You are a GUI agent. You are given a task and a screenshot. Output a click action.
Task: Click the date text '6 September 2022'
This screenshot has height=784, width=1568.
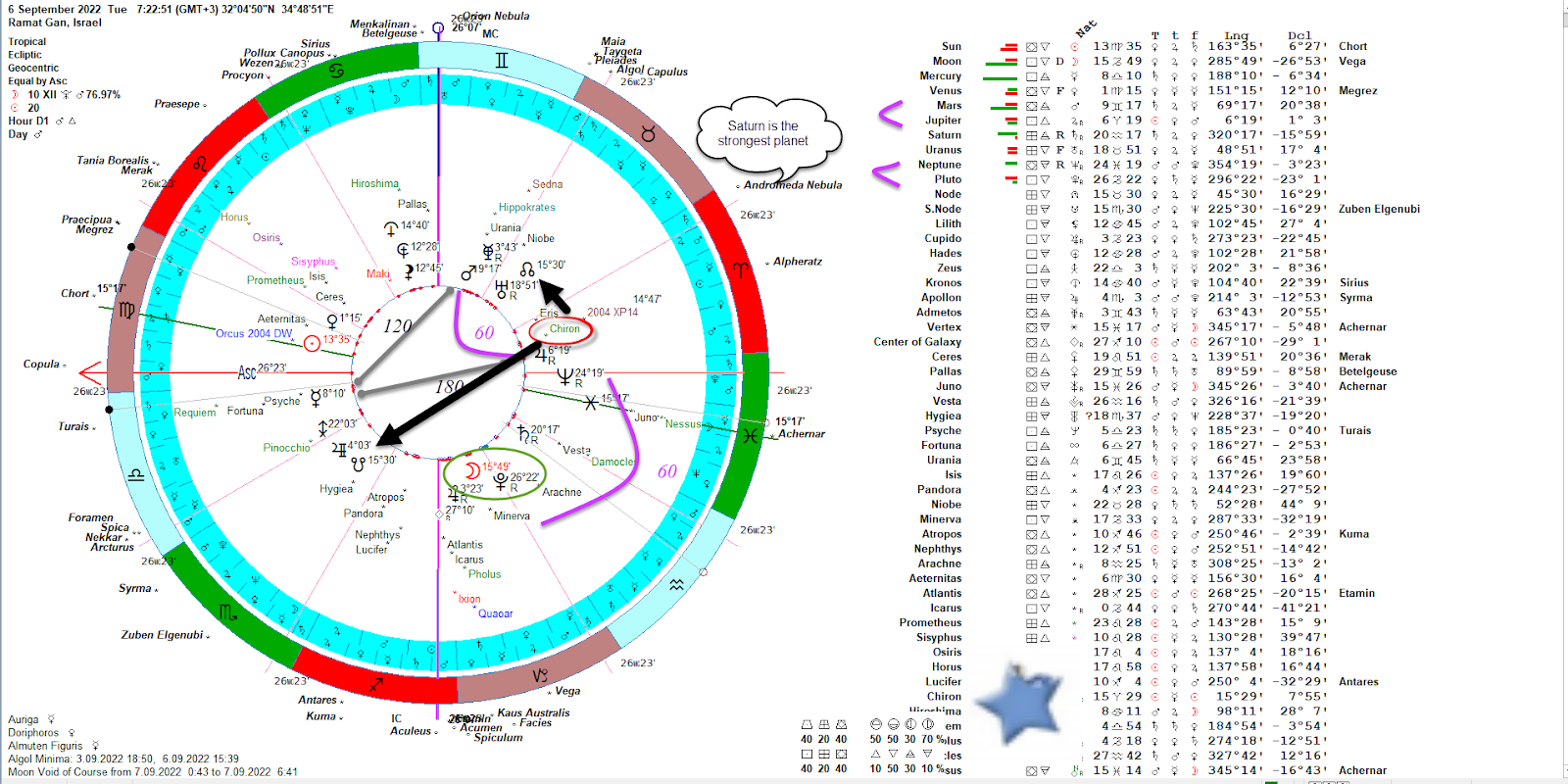(x=55, y=9)
